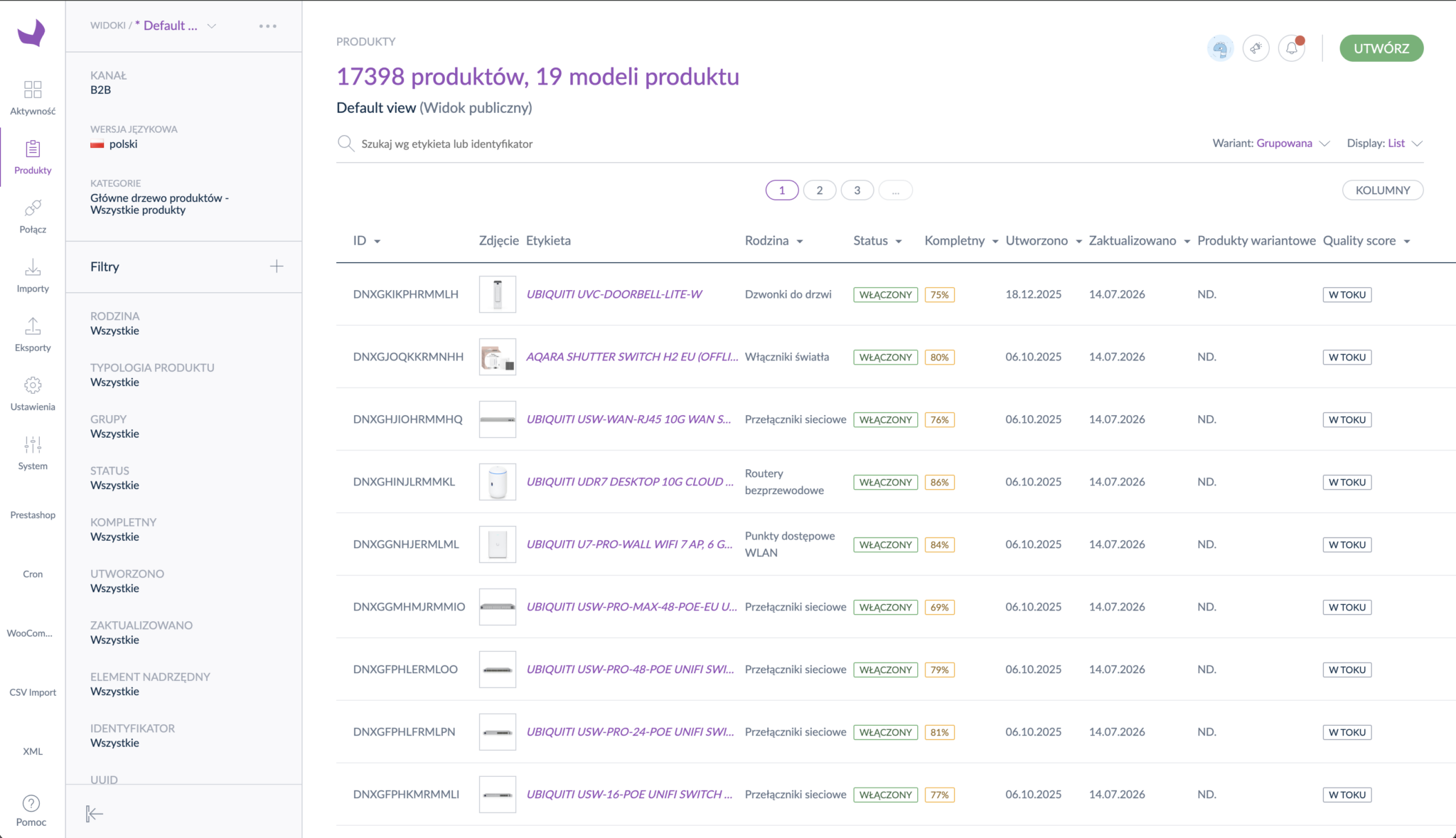Image resolution: width=1456 pixels, height=838 pixels.
Task: Open UBIQUITI UVC-DOORBELL-LITE-W product link
Action: point(614,294)
